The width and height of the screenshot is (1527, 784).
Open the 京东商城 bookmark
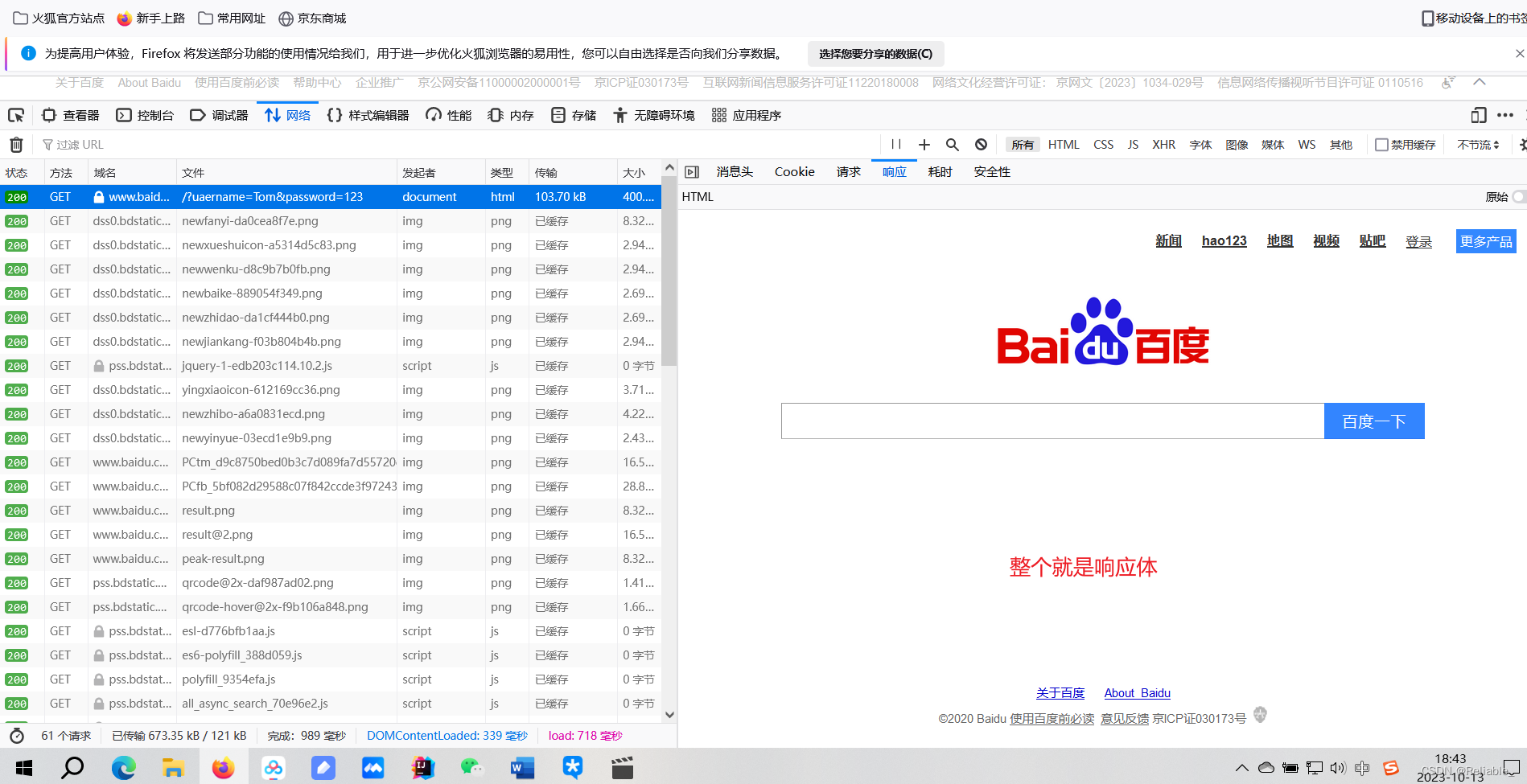(x=312, y=18)
